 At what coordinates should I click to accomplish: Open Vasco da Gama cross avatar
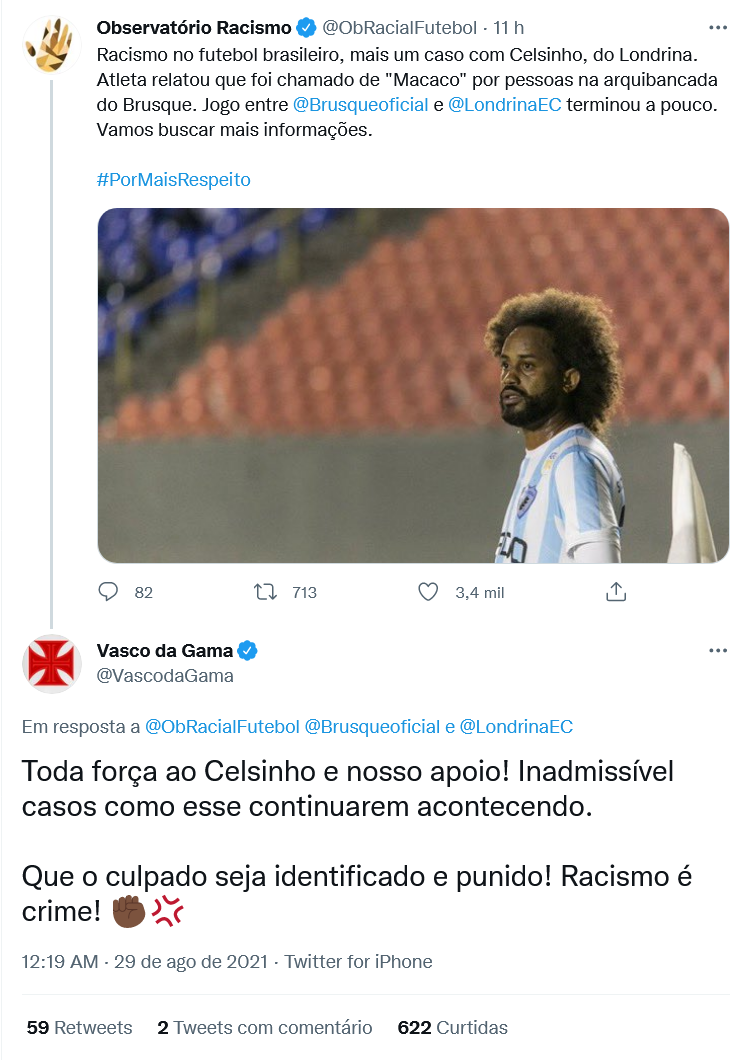pyautogui.click(x=51, y=664)
